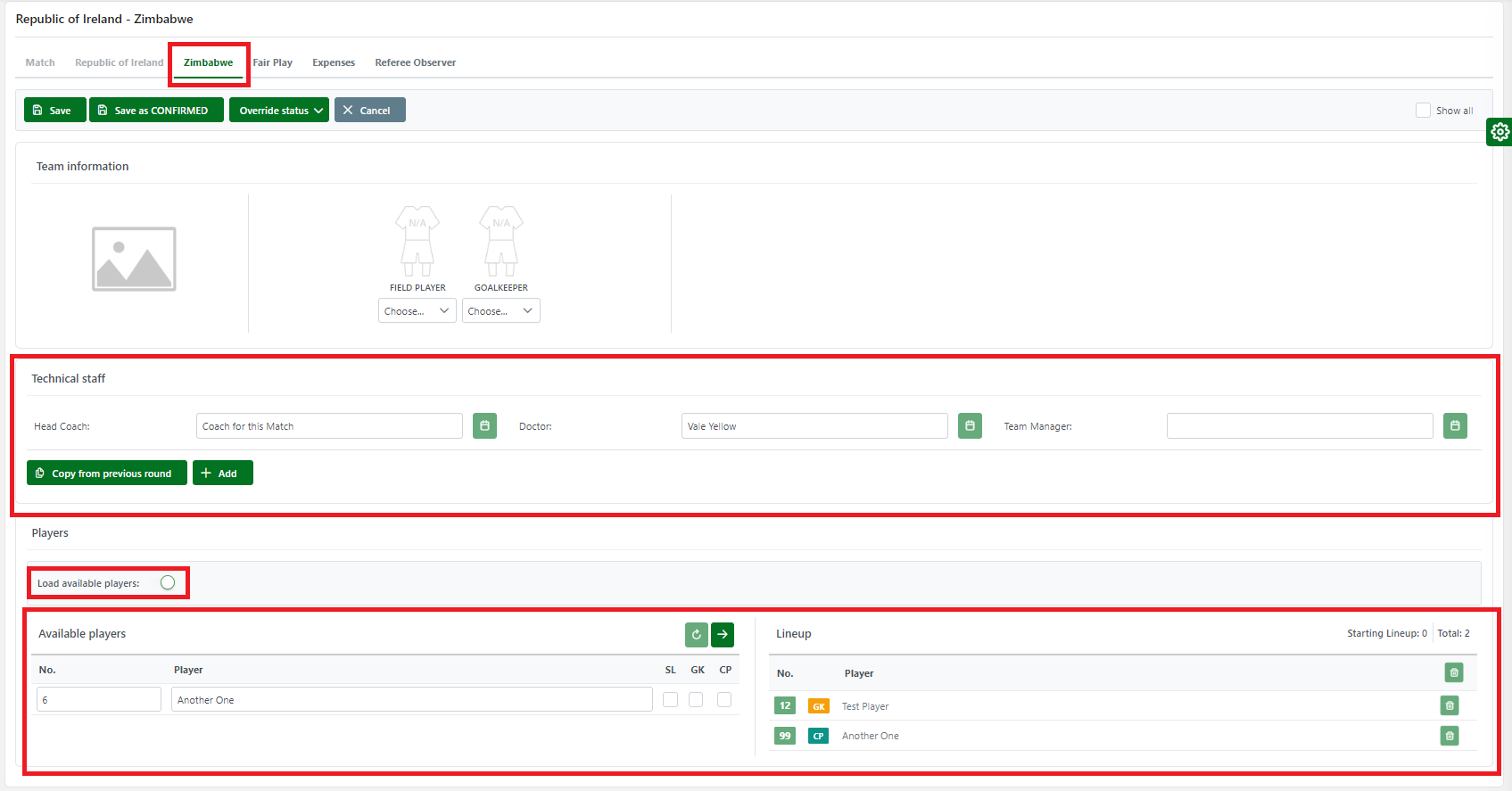
Task: Click Save as CONFIRMED button
Action: click(x=156, y=111)
